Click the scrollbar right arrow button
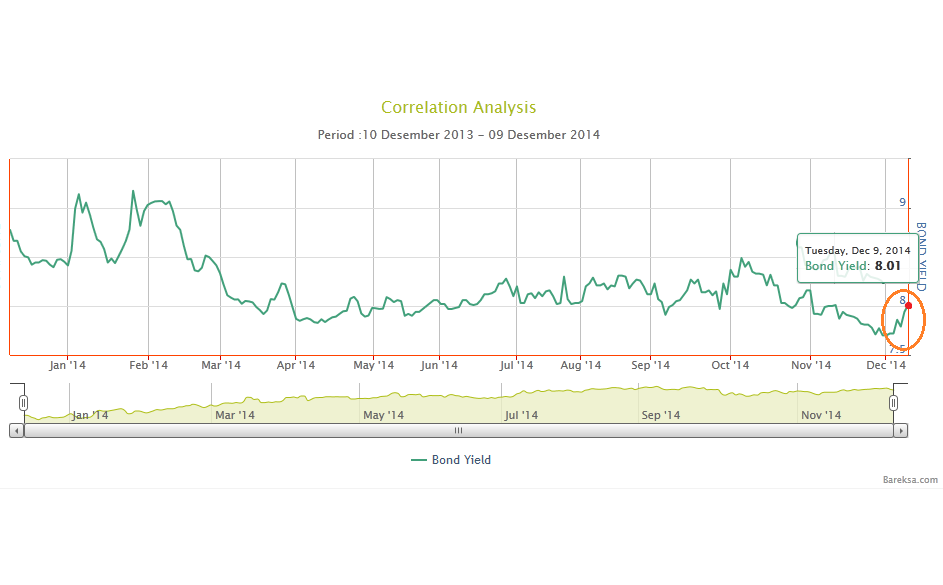The width and height of the screenshot is (943, 585). click(x=901, y=430)
